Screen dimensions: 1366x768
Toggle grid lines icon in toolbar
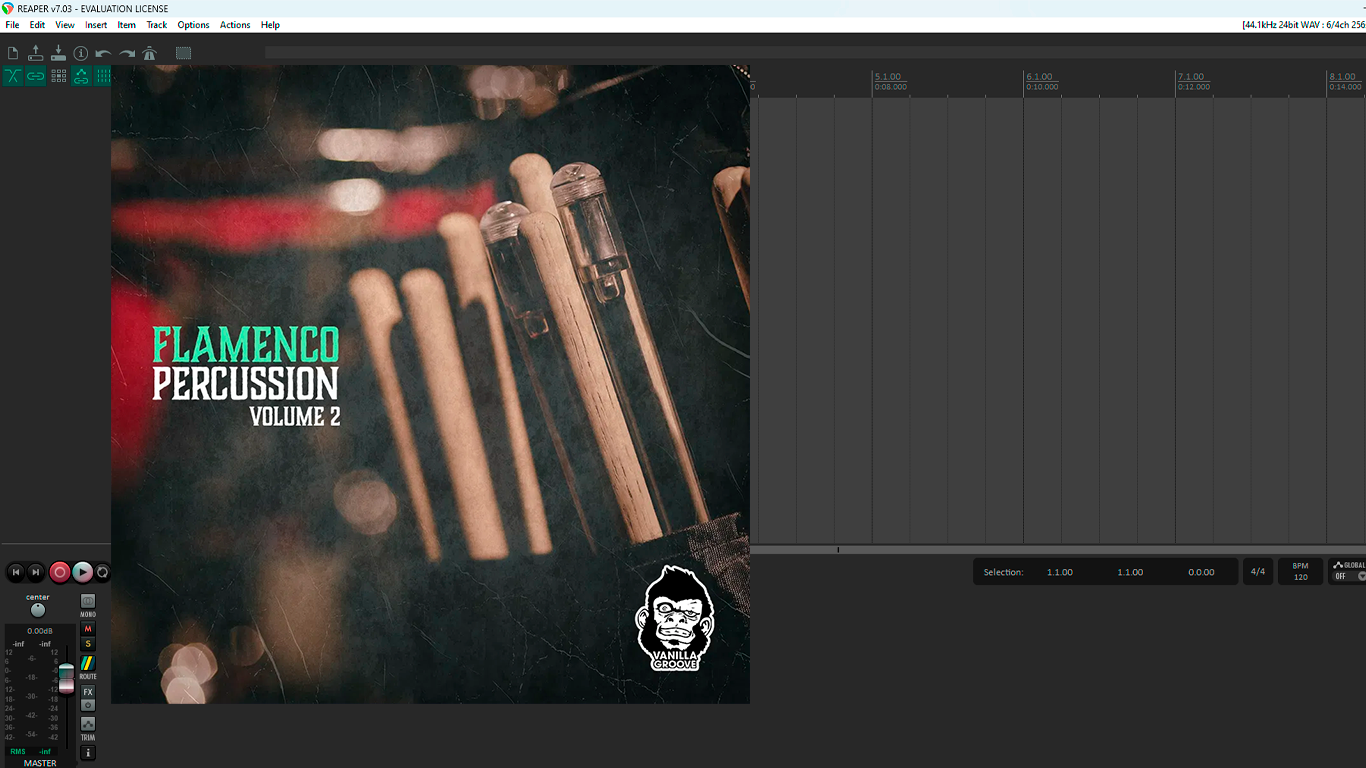tap(102, 76)
